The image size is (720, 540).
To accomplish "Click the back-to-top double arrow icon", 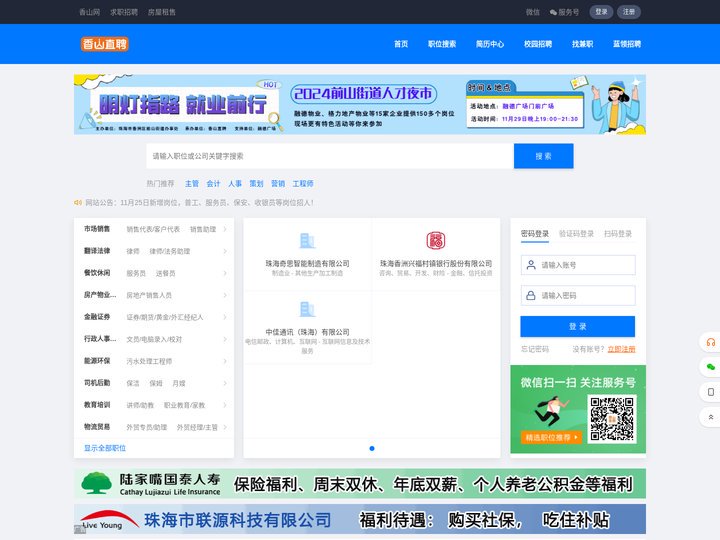I will pos(711,417).
